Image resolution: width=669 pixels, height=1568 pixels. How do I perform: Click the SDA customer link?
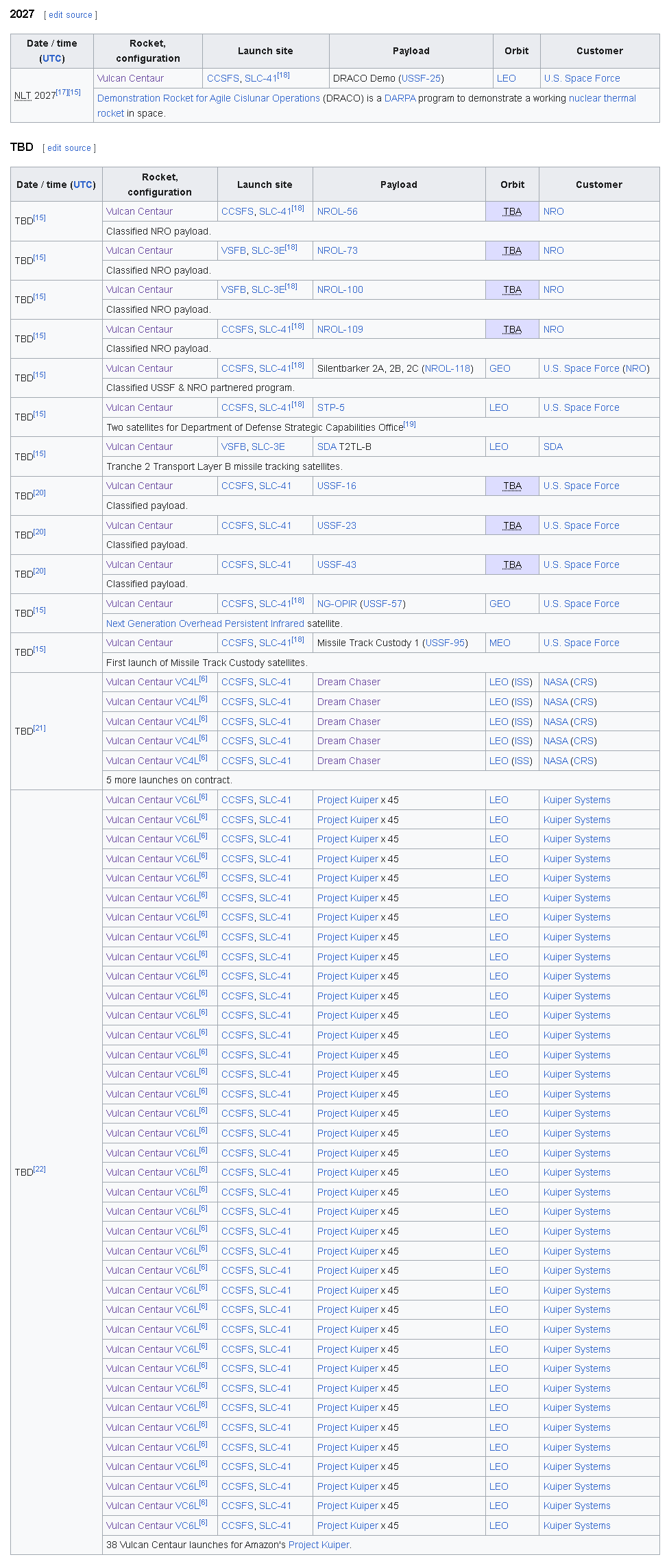[553, 447]
